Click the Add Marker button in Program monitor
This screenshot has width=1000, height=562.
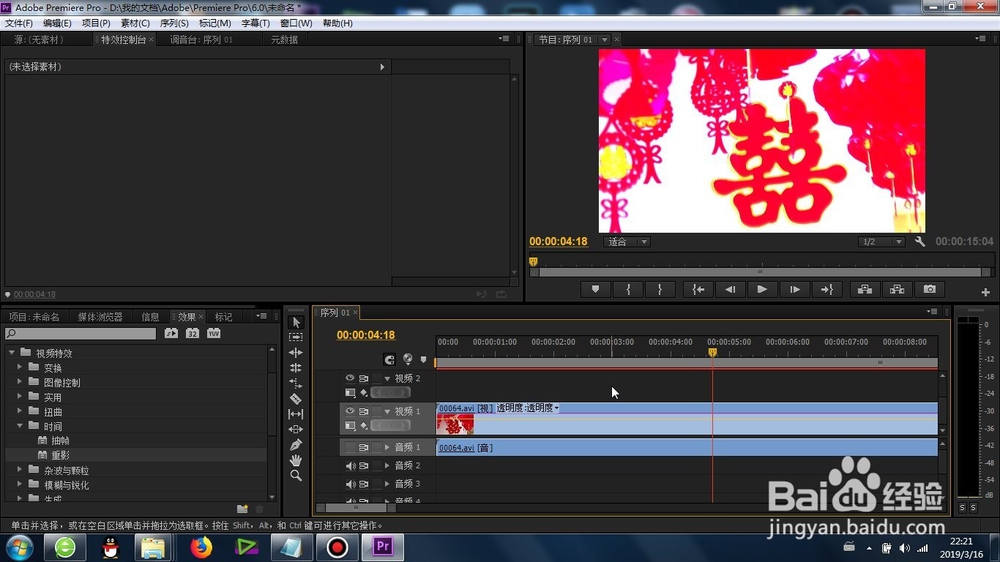(x=595, y=290)
